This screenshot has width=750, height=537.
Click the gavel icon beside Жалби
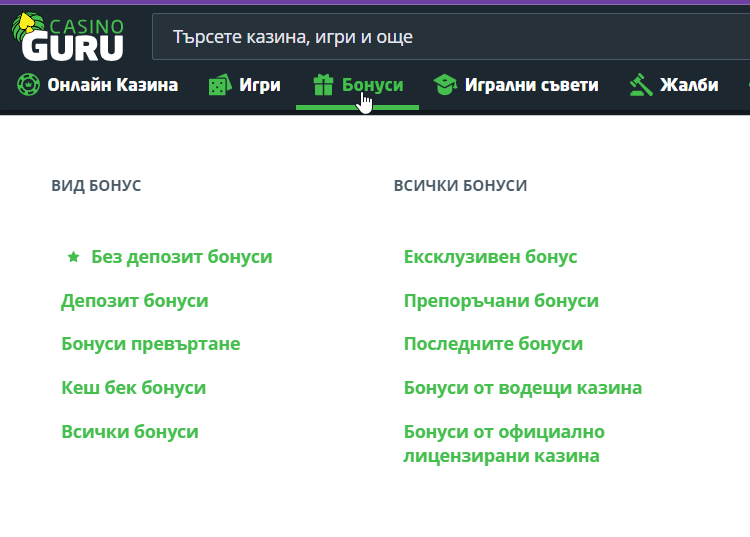click(x=641, y=85)
